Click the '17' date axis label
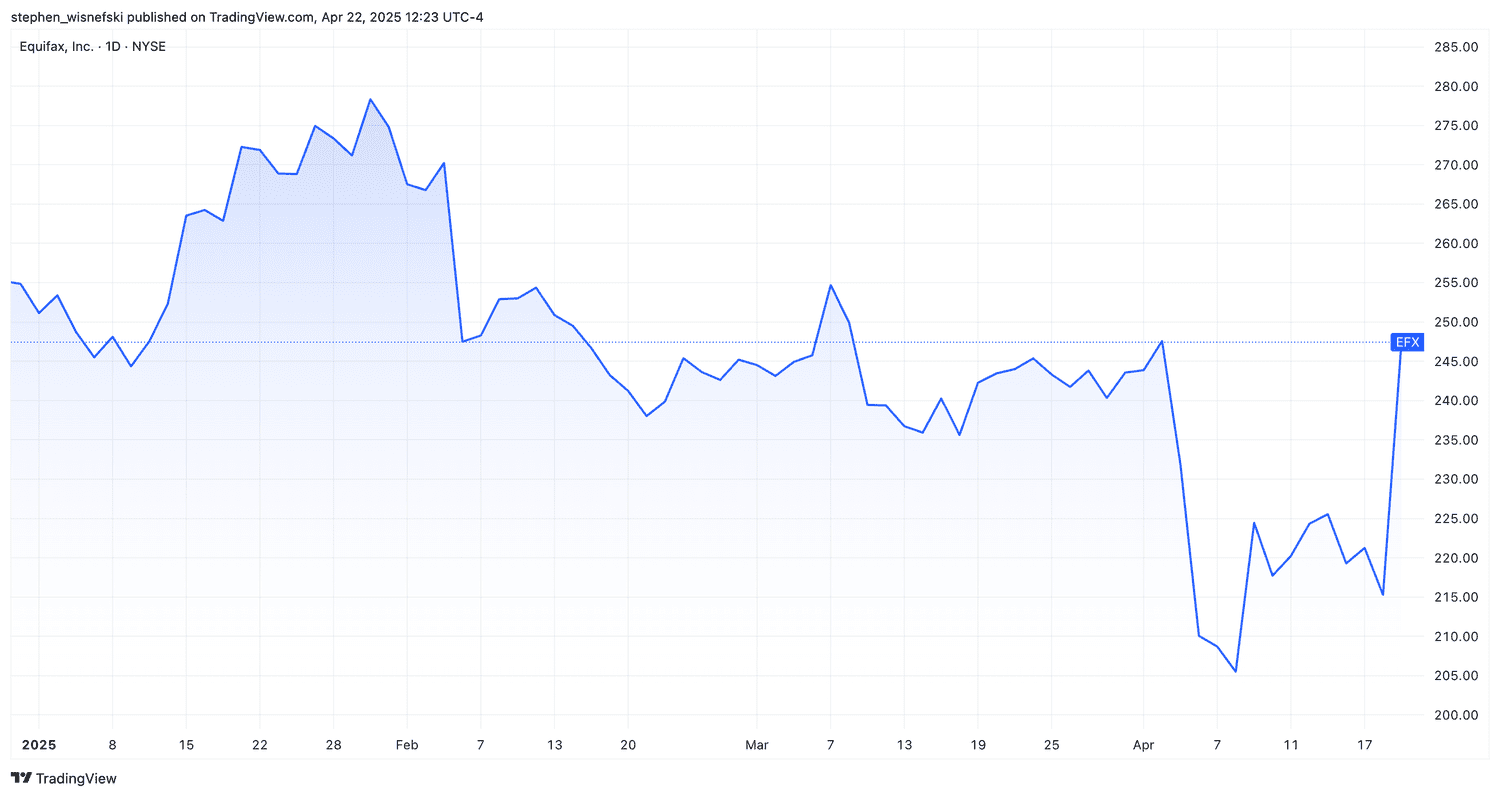This screenshot has height=797, width=1500. (1365, 746)
